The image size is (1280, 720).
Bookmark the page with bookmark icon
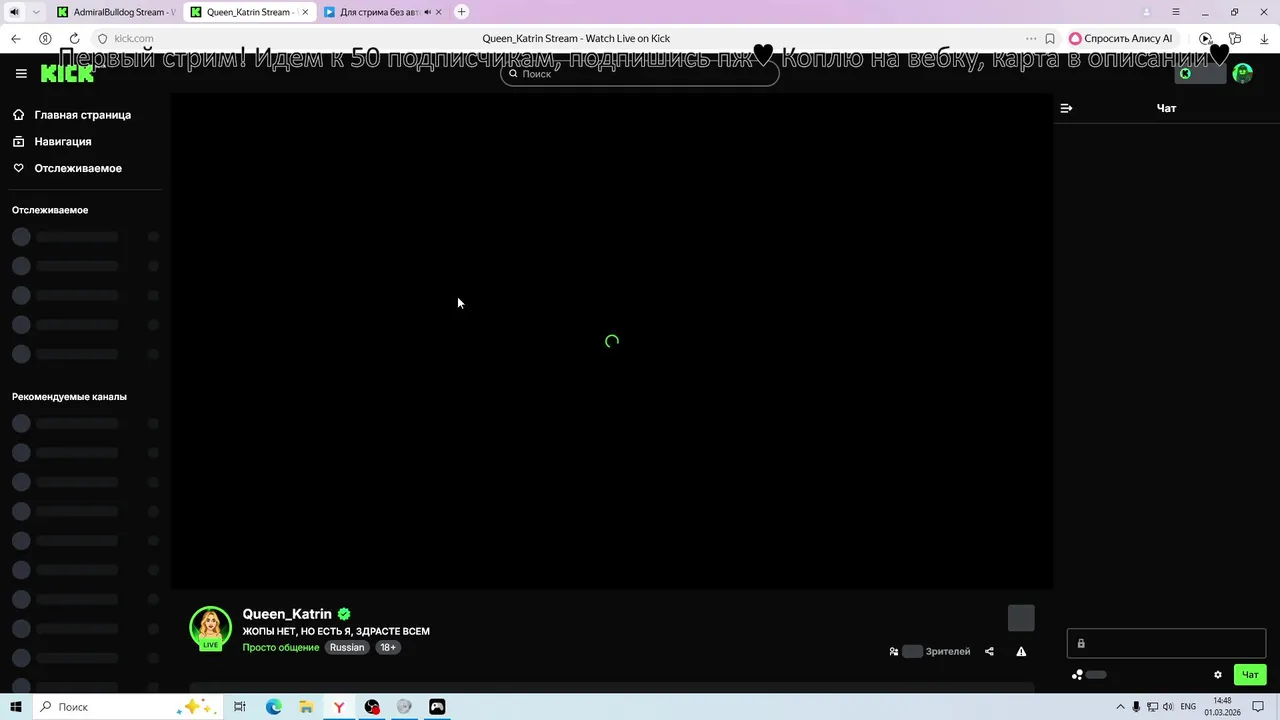(1050, 38)
